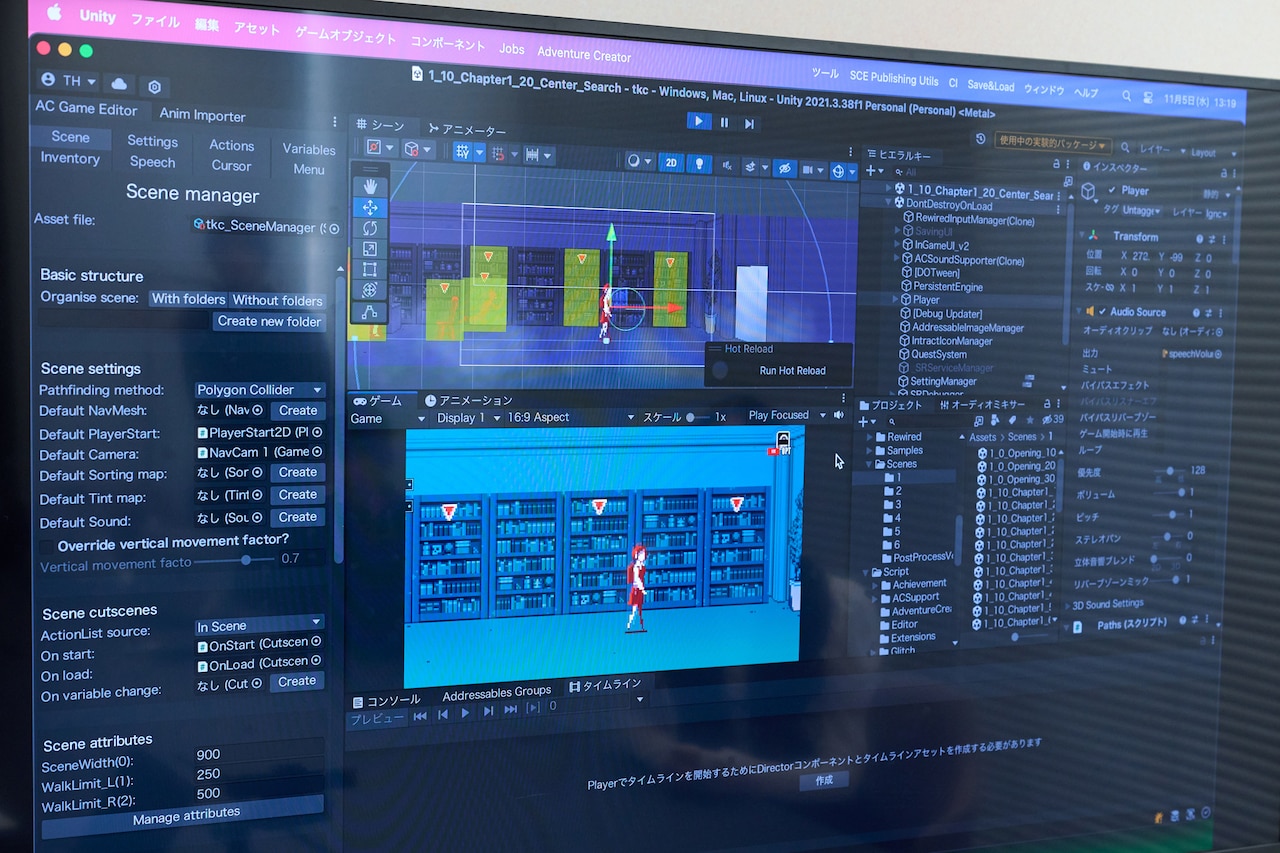The image size is (1280, 853).
Task: Toggle 2D view mode in scene
Action: click(672, 163)
